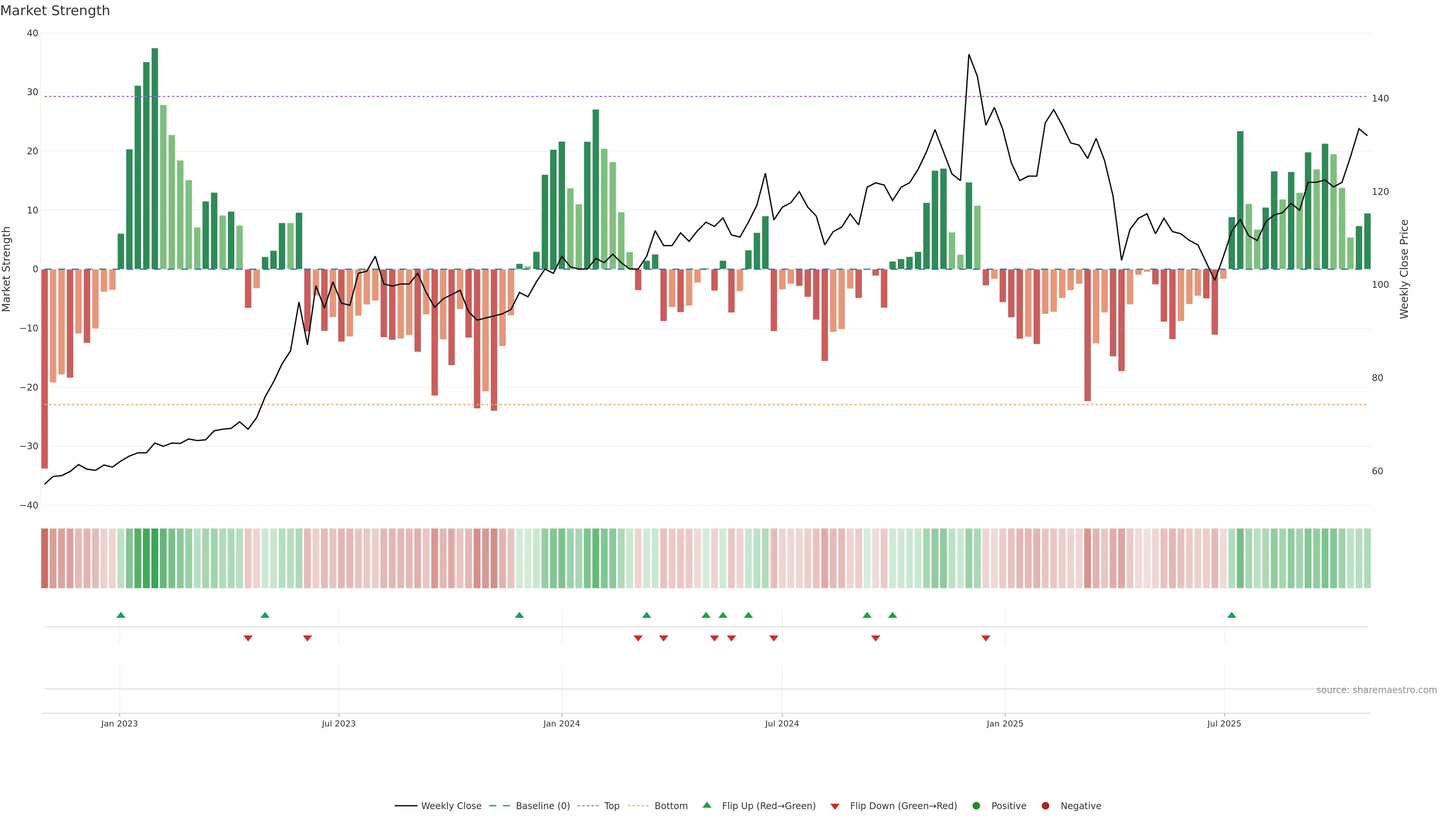Click the source: sharemaestro.com text
This screenshot has height=819, width=1456.
[x=1376, y=690]
